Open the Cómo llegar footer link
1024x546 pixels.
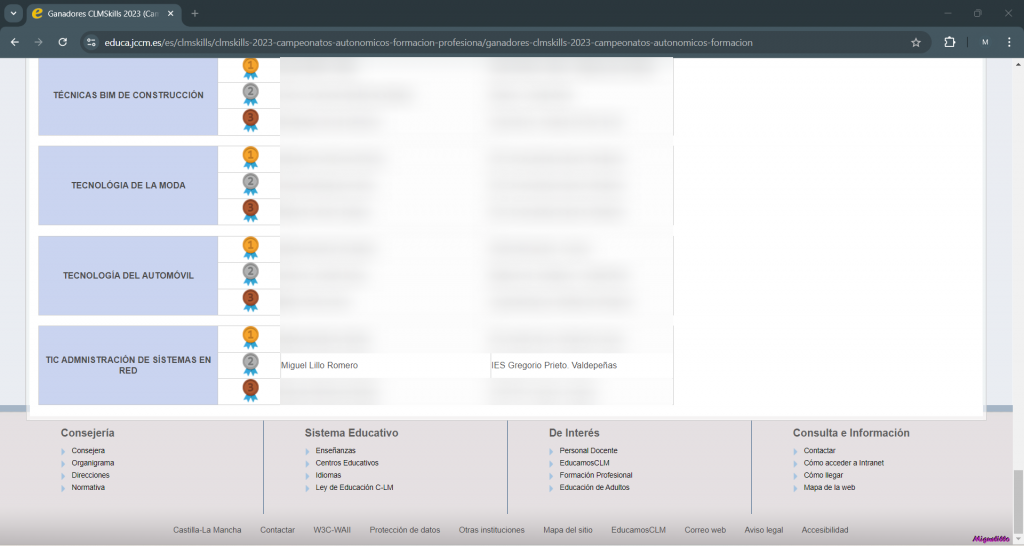824,475
